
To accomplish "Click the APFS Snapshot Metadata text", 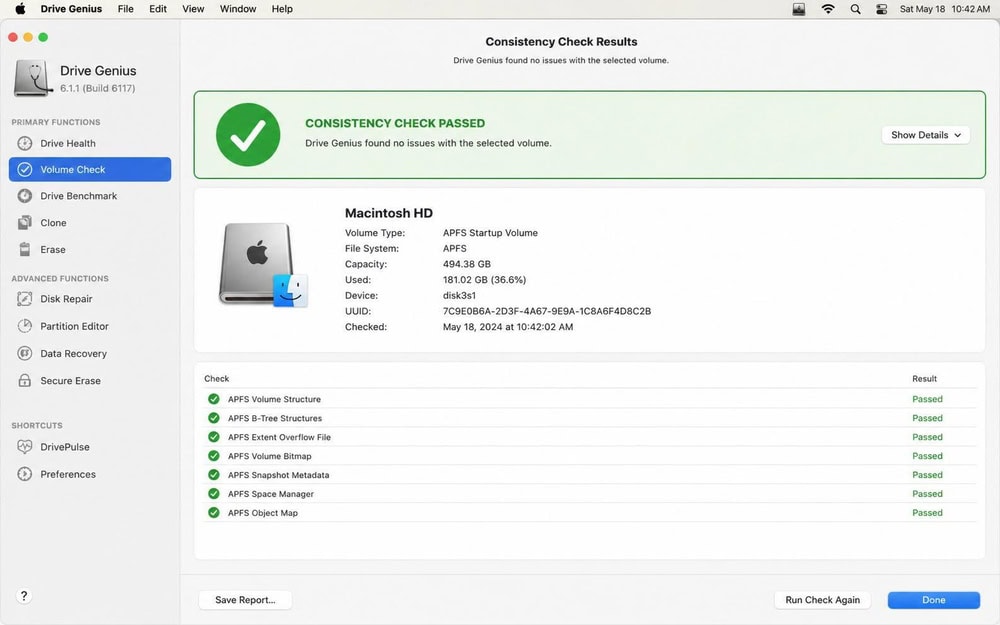I will tap(279, 475).
